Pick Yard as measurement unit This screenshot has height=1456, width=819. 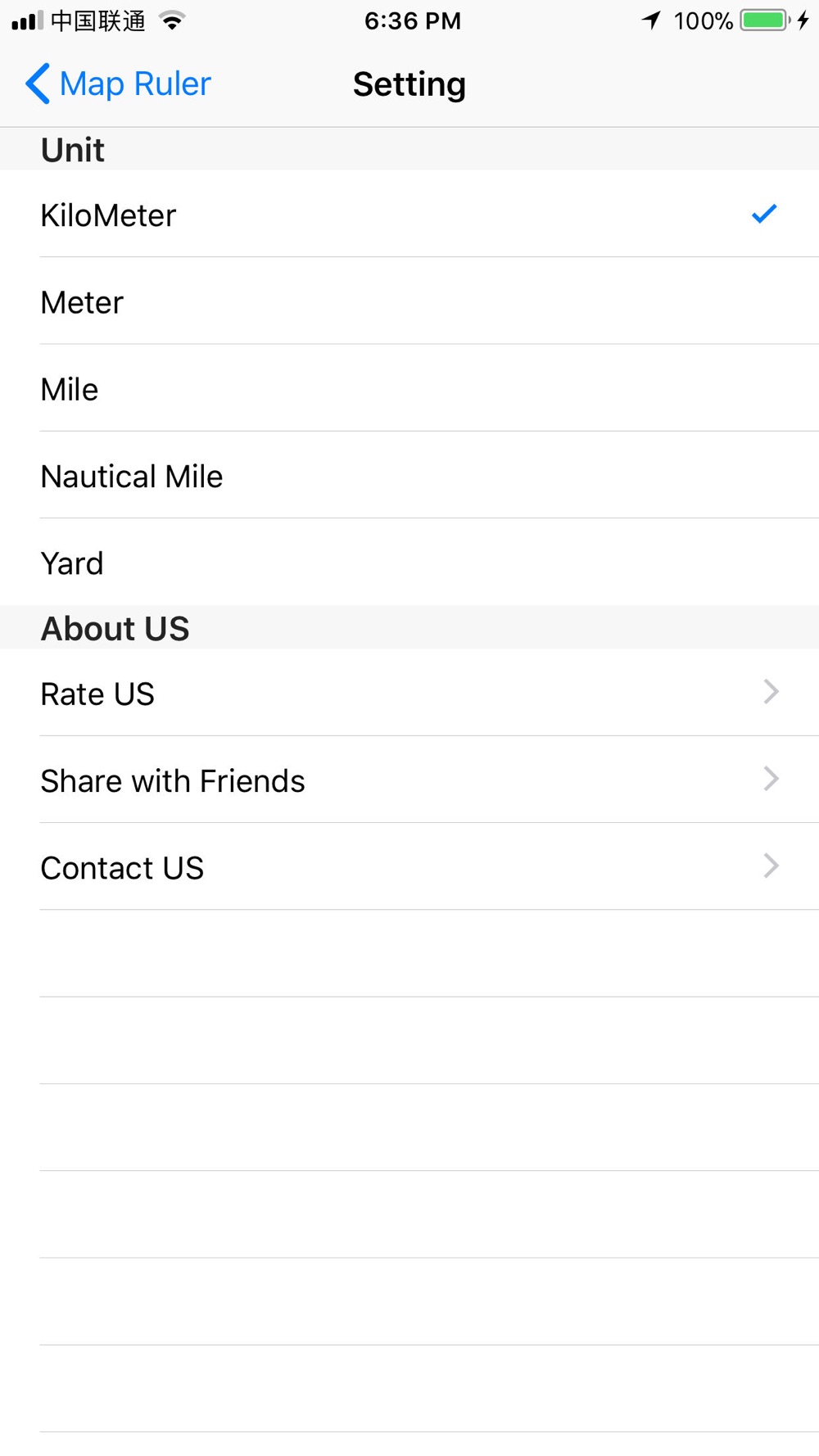[409, 563]
